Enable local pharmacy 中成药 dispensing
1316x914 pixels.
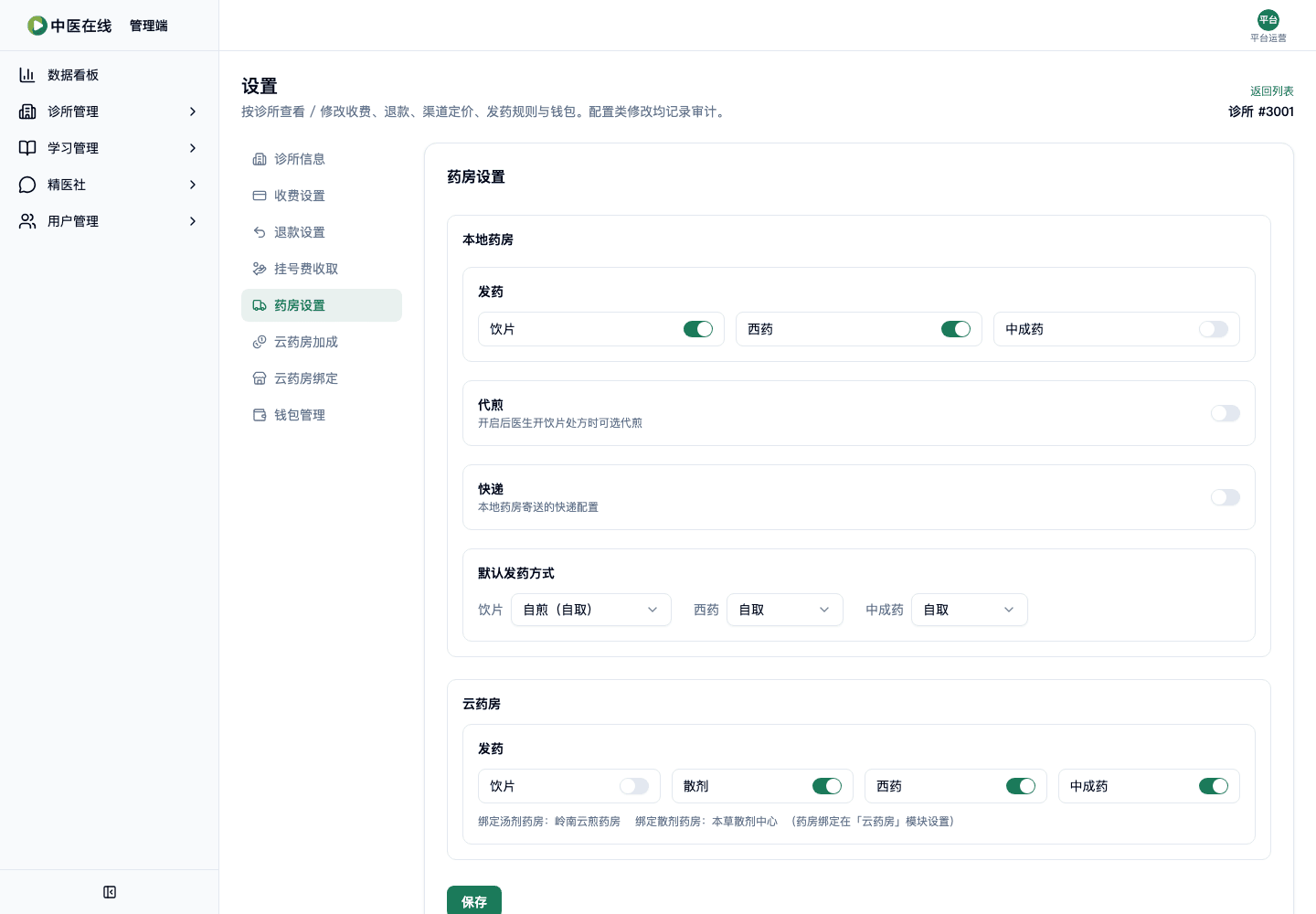coord(1214,329)
